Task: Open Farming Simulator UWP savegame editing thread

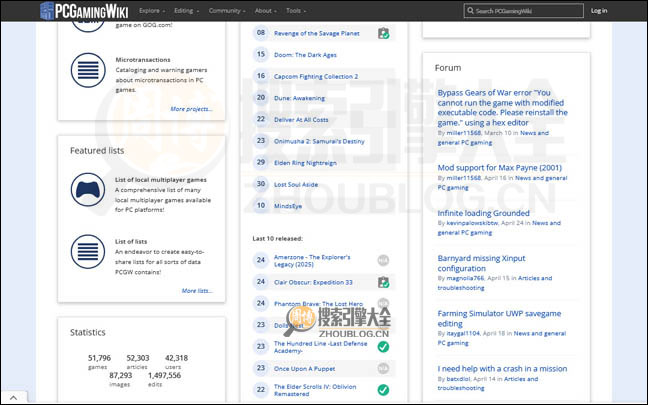Action: (x=499, y=319)
